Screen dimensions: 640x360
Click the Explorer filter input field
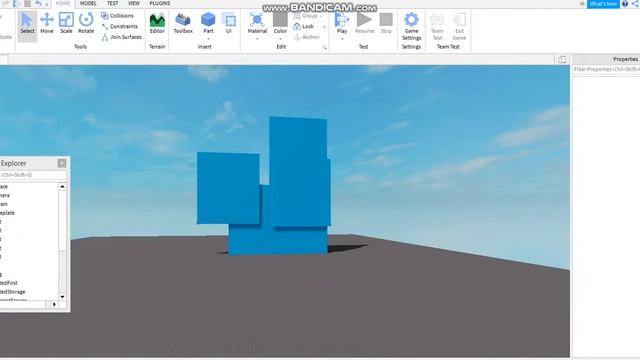tap(33, 175)
